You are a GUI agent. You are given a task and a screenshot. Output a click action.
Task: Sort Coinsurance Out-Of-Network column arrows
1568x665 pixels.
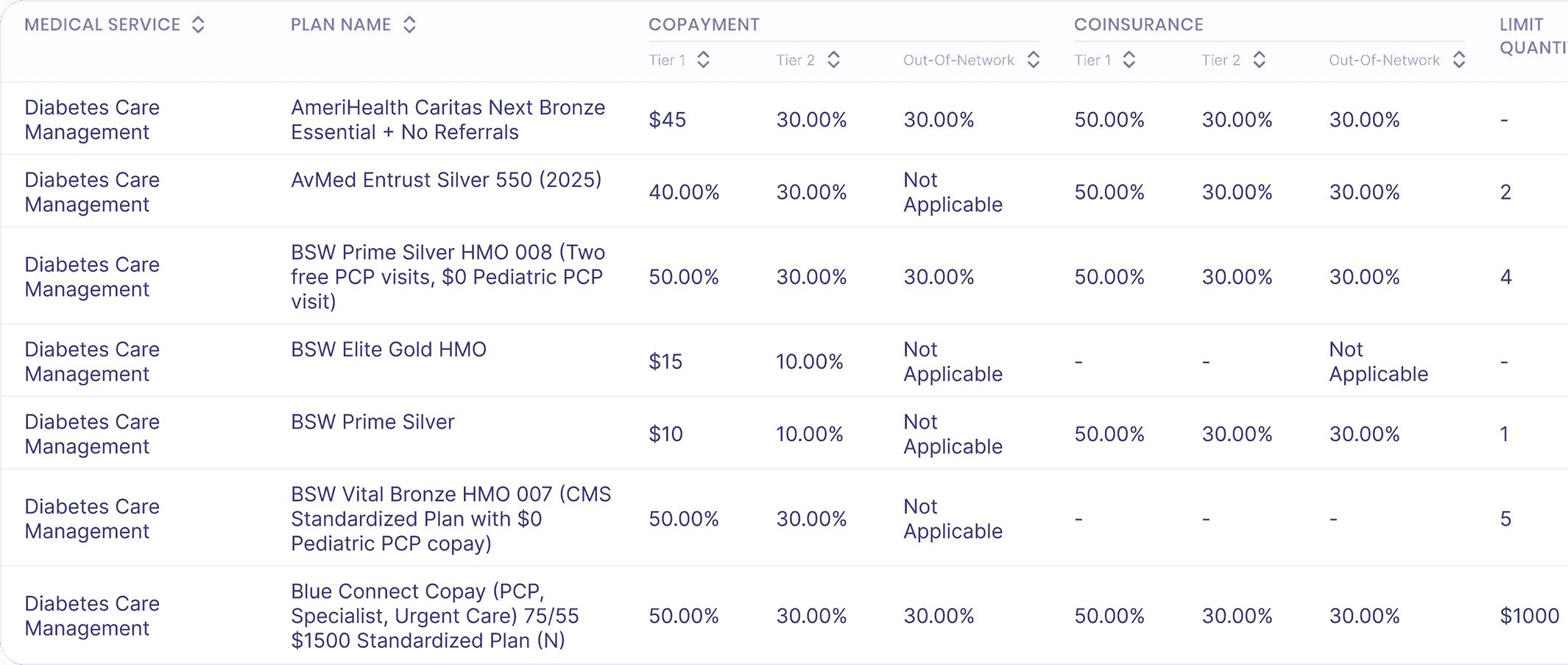tap(1458, 60)
